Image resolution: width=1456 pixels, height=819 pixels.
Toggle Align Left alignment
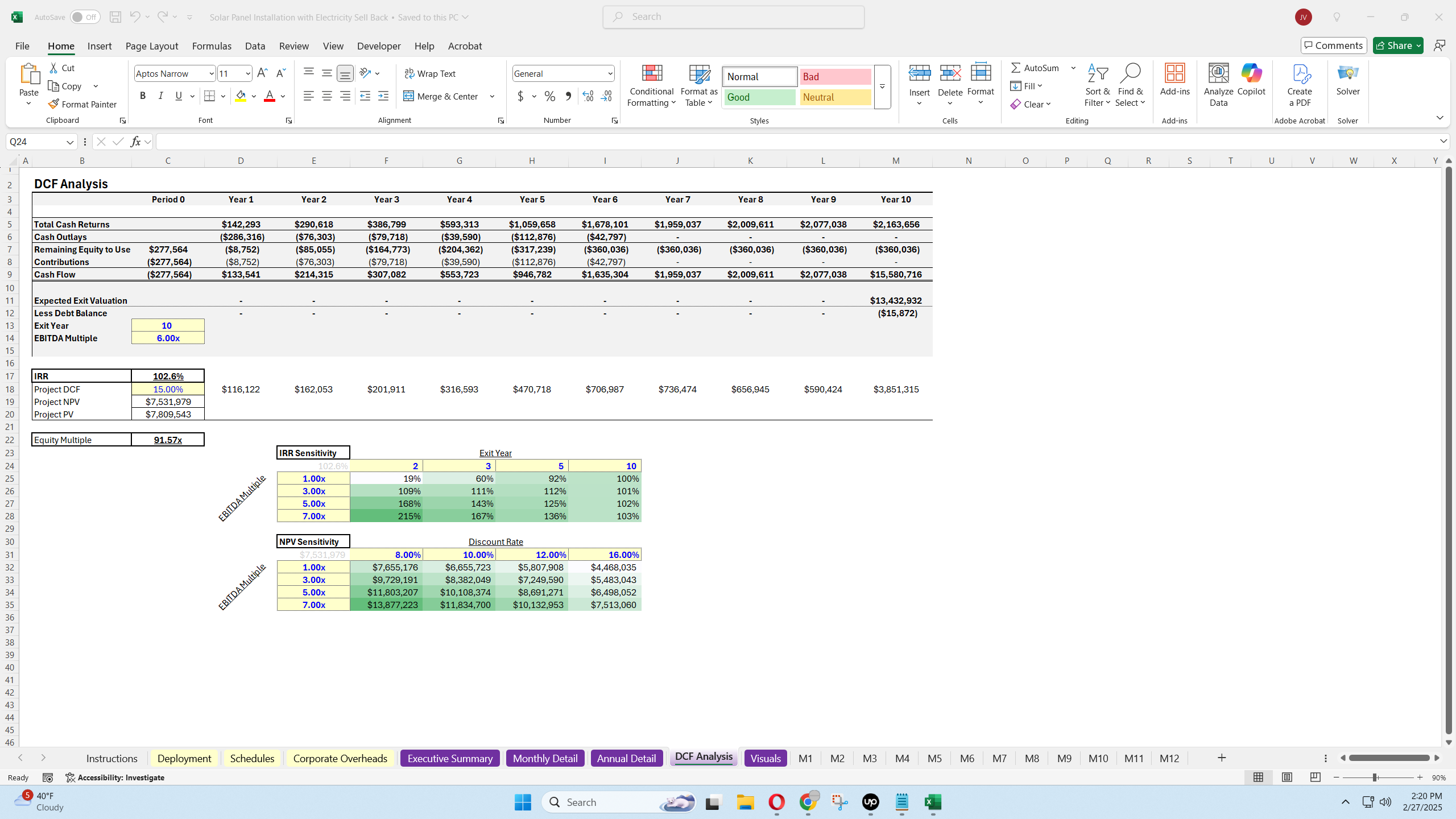(x=308, y=96)
